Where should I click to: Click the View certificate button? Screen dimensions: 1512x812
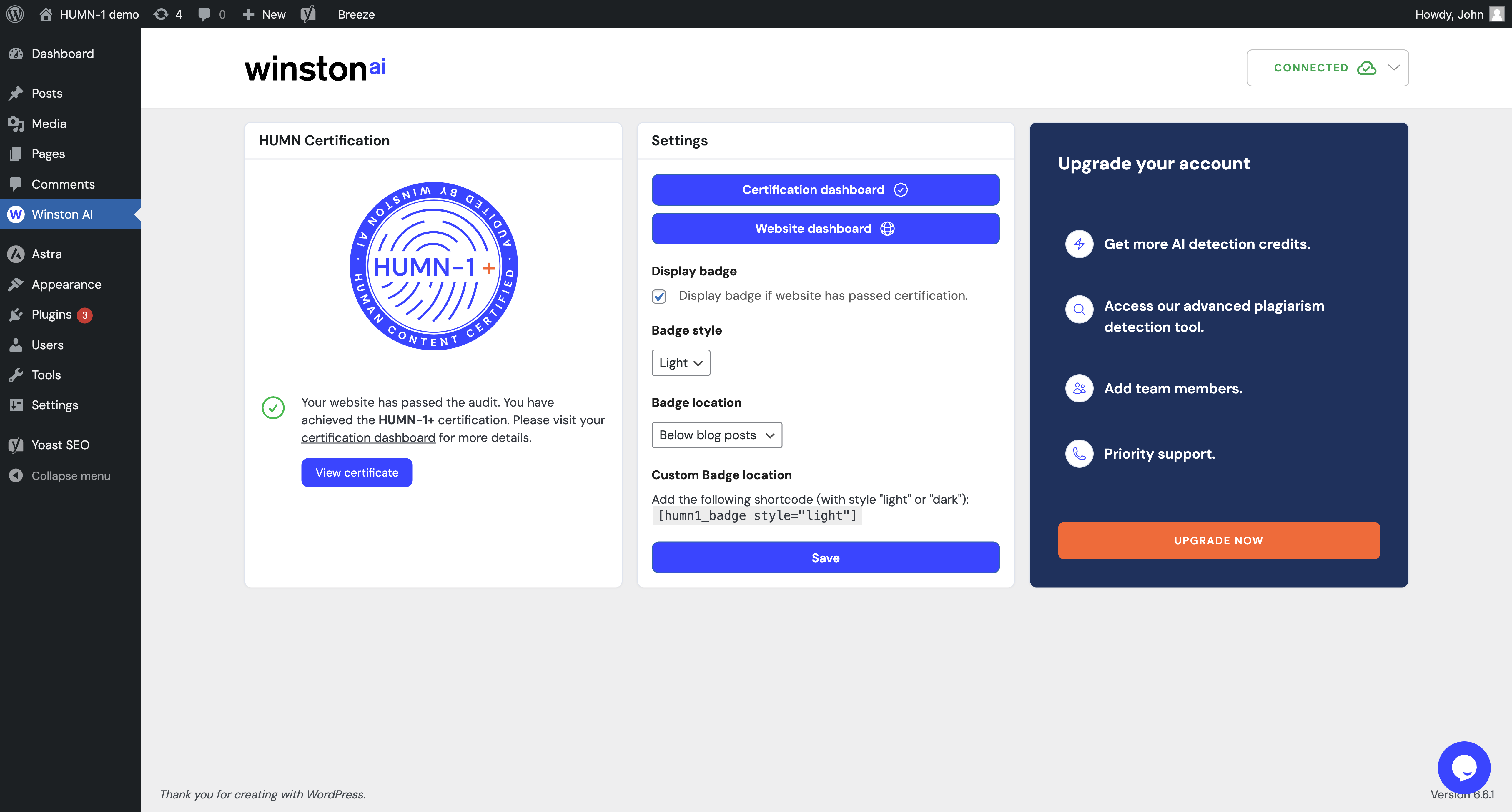coord(357,472)
